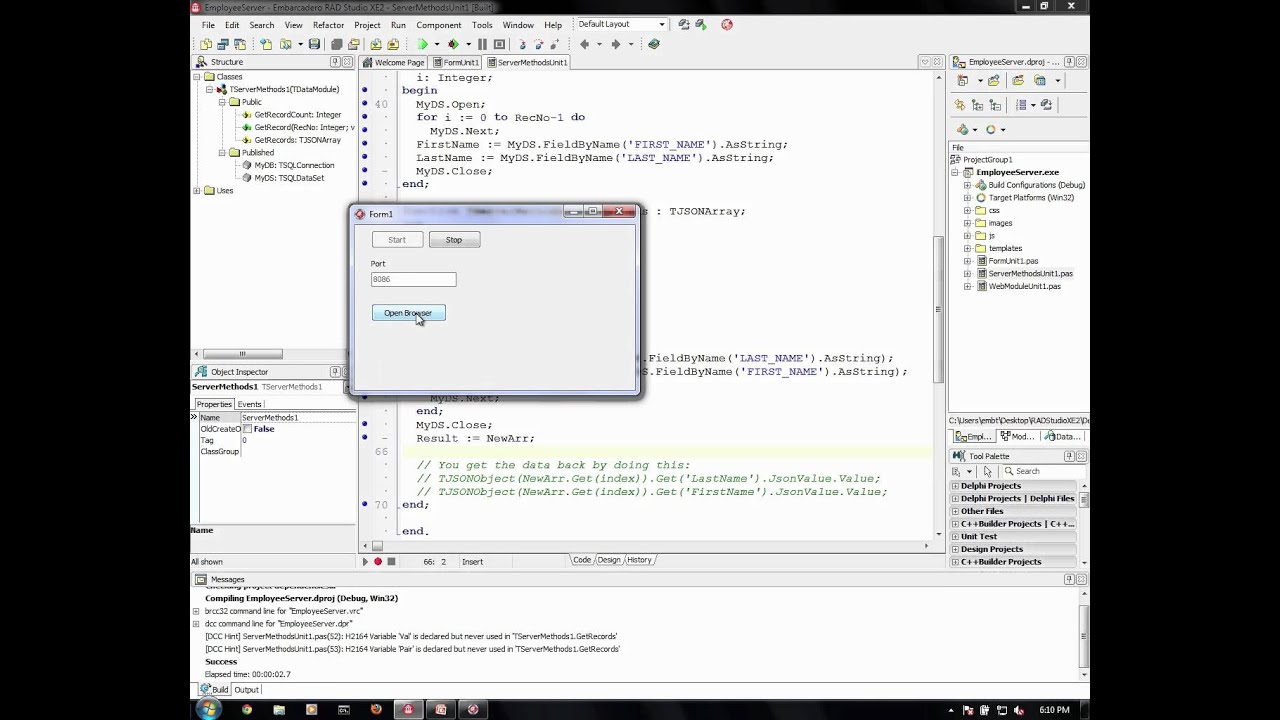Collapse the TServerMethods1 class node
The image size is (1280, 720).
[x=209, y=90]
